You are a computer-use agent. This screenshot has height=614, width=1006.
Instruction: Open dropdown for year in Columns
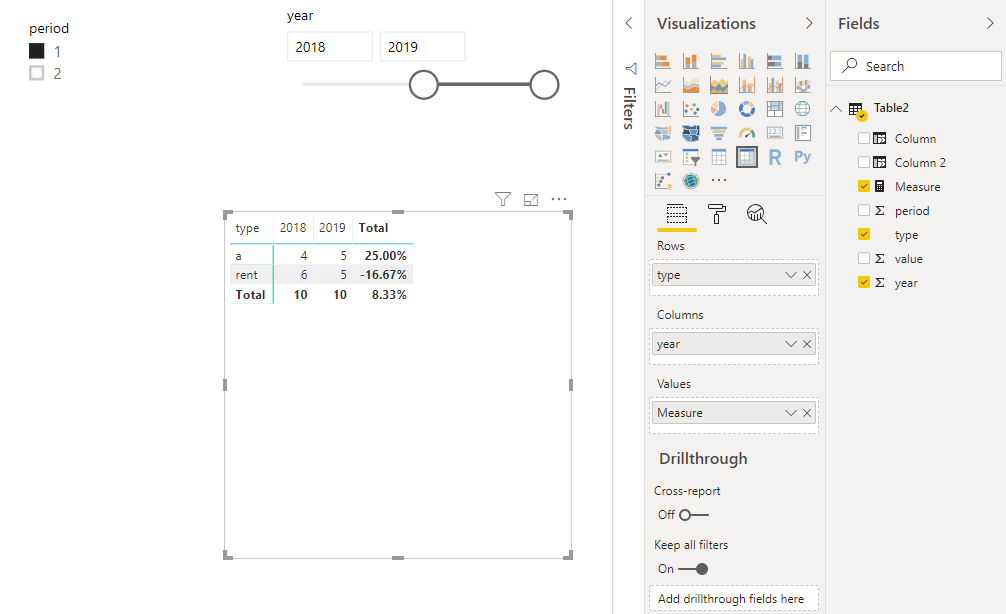(x=790, y=345)
